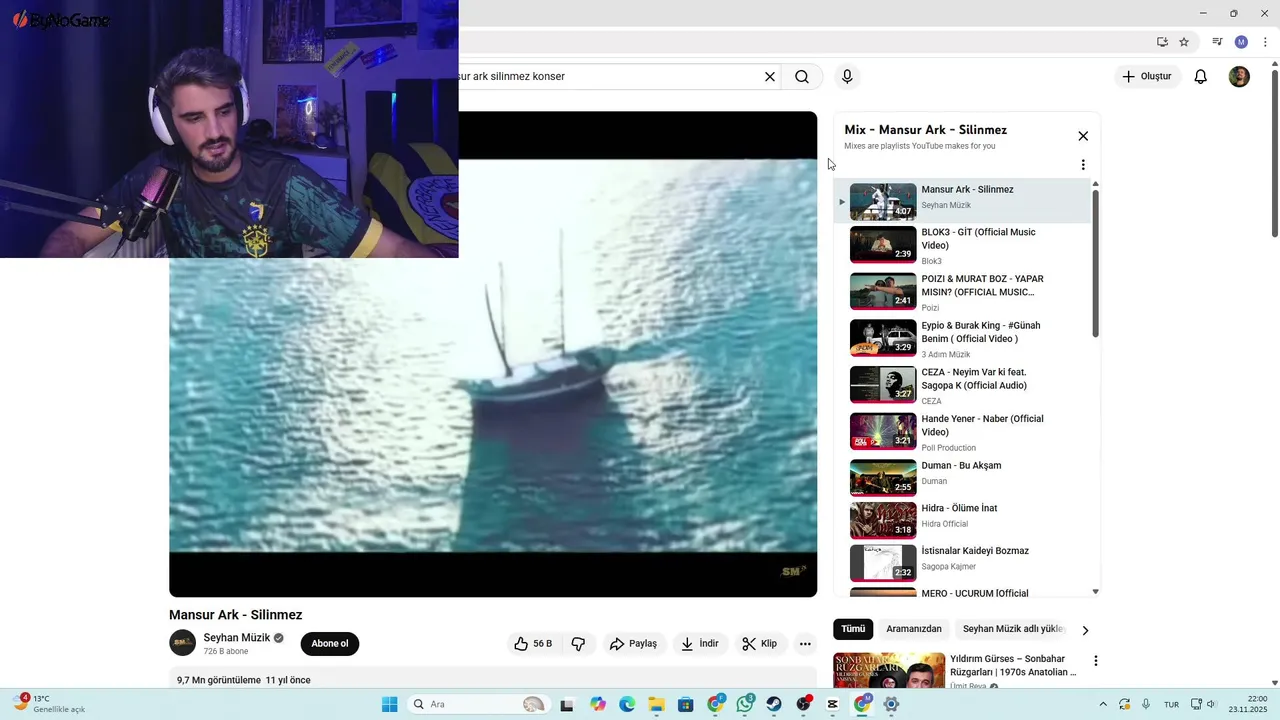Play Hidra - Ölüme İnat
Image resolution: width=1280 pixels, height=720 pixels.
(x=964, y=520)
